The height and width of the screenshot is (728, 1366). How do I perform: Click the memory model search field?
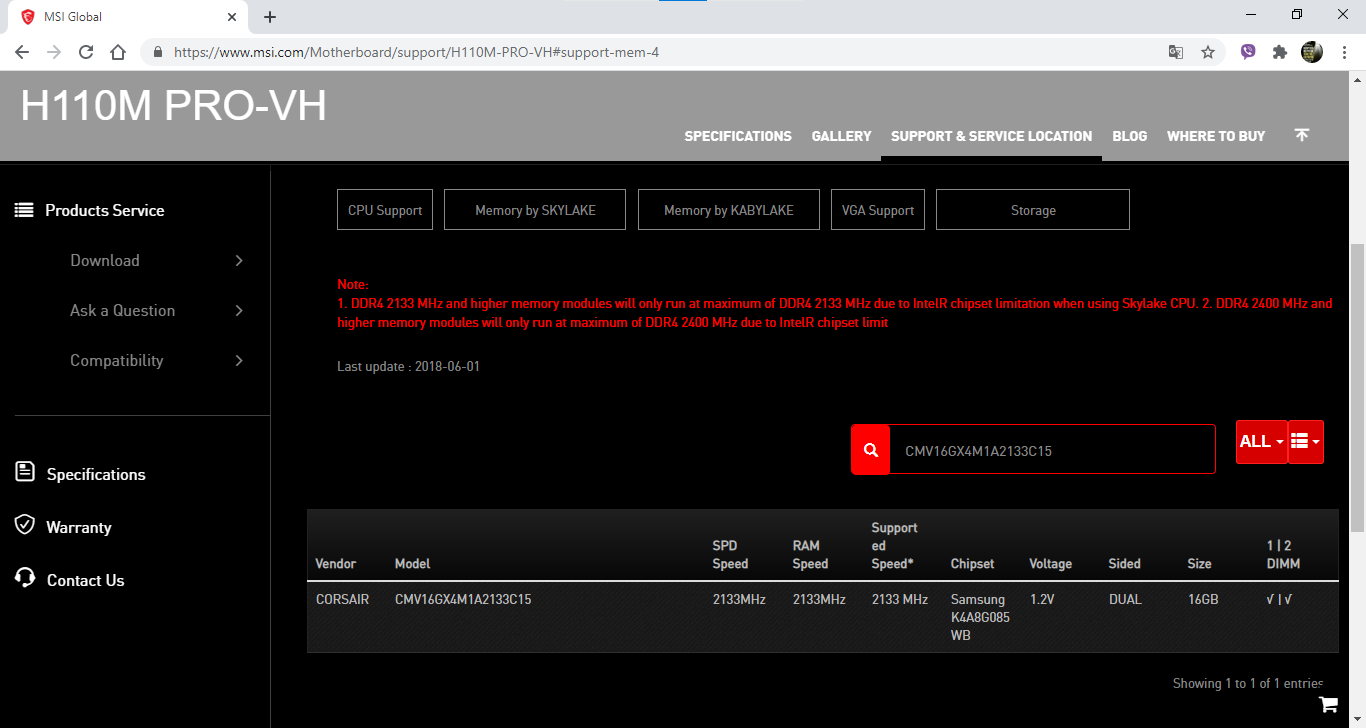[x=1052, y=450]
